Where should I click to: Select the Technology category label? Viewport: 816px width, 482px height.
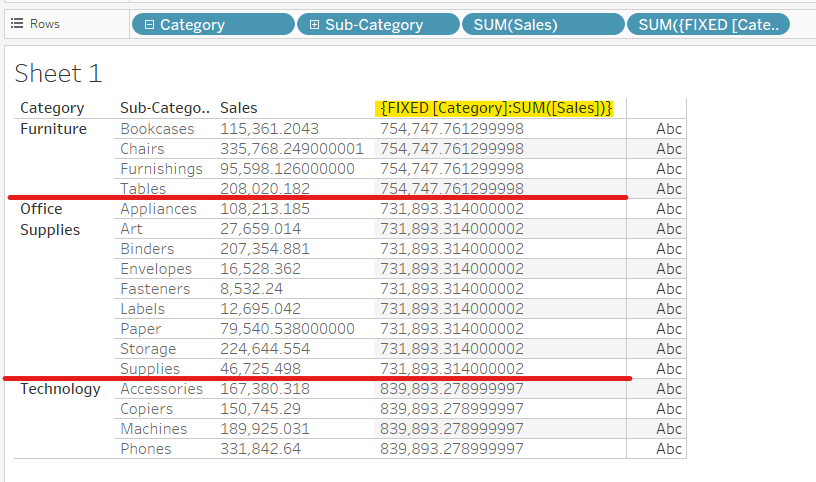pos(60,389)
